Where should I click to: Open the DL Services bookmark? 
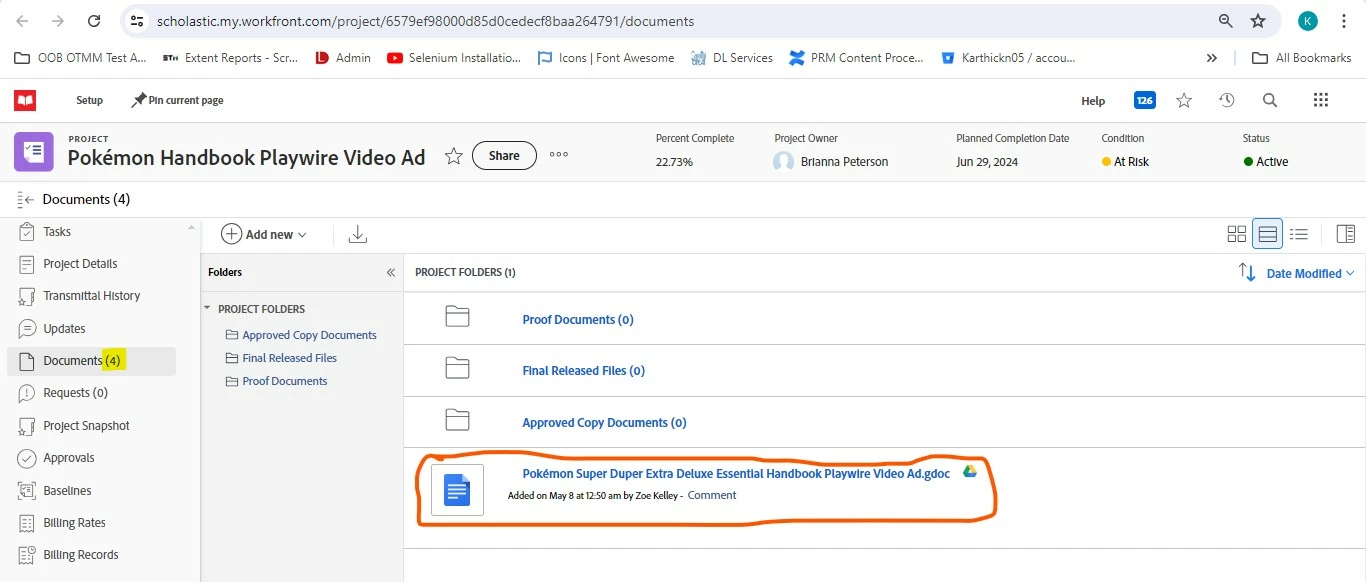point(731,58)
